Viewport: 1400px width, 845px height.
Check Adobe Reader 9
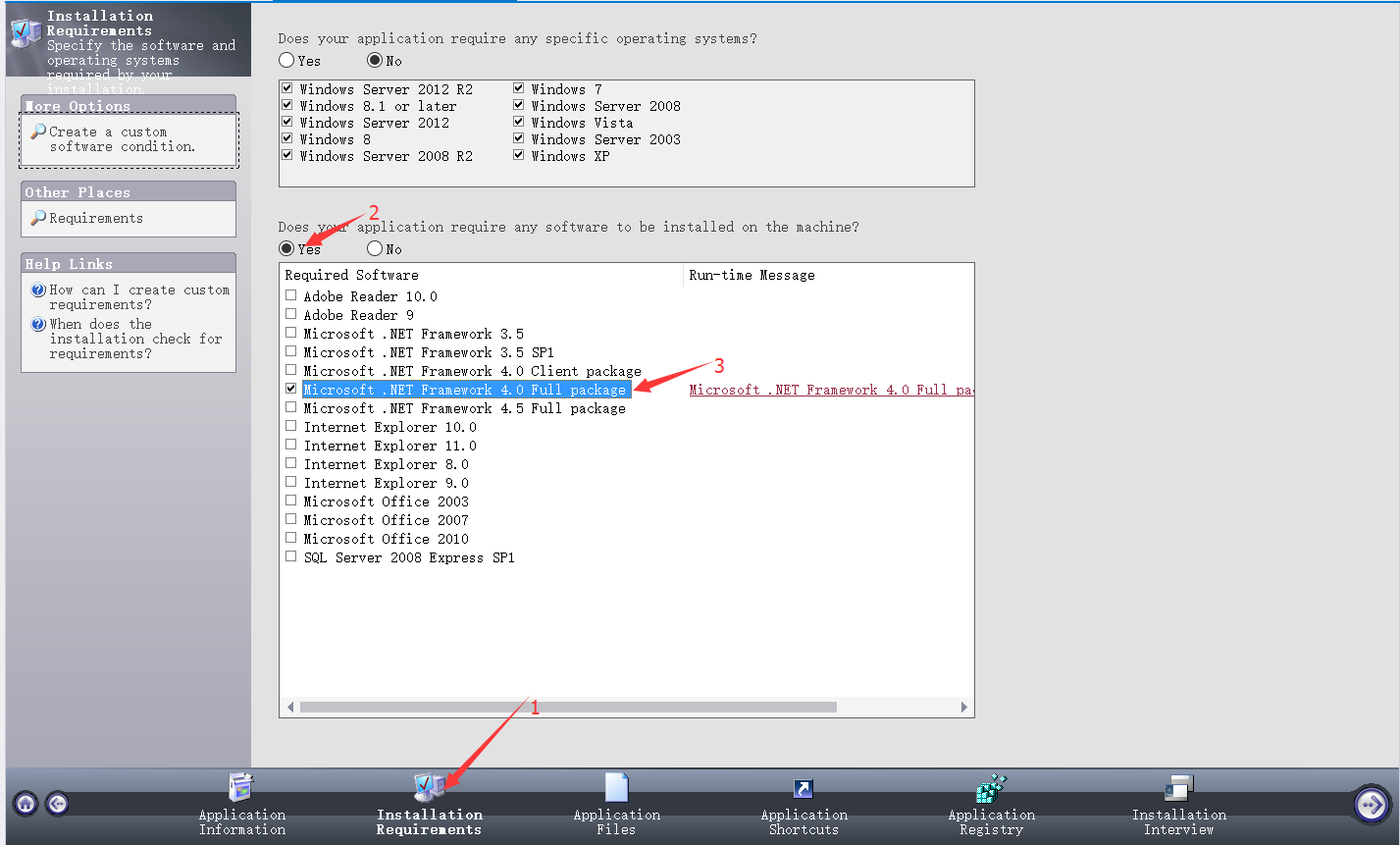[x=291, y=314]
